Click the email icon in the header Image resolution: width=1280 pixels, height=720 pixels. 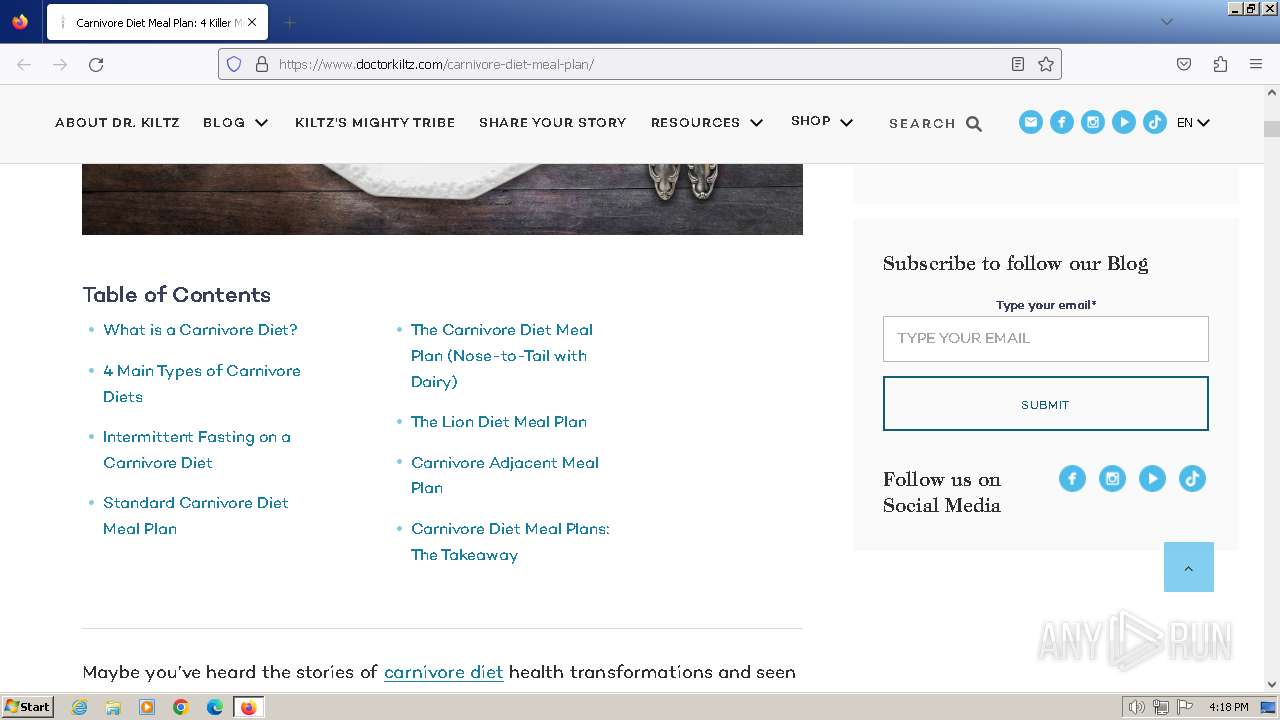tap(1031, 122)
